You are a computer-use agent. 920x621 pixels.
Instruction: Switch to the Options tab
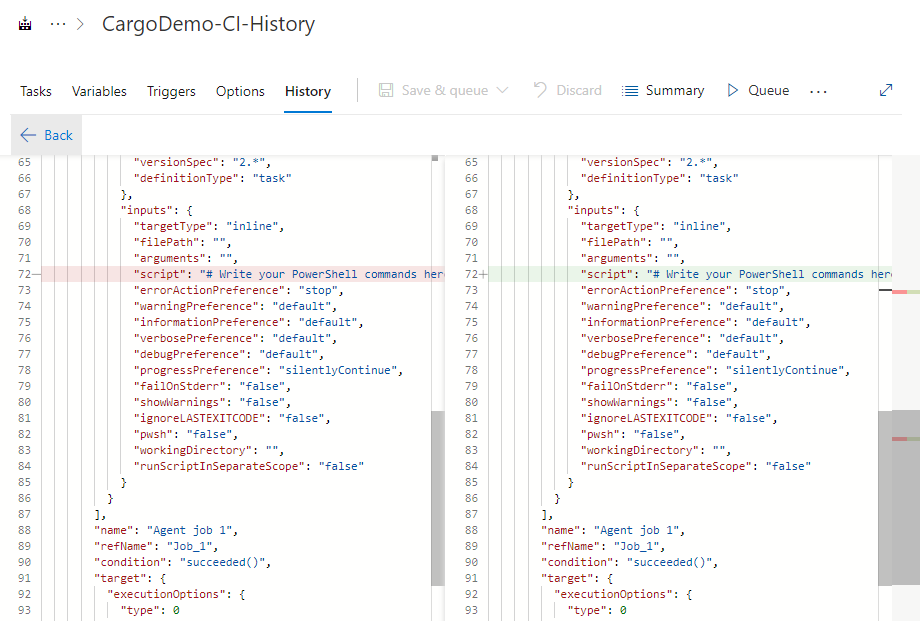[x=239, y=91]
